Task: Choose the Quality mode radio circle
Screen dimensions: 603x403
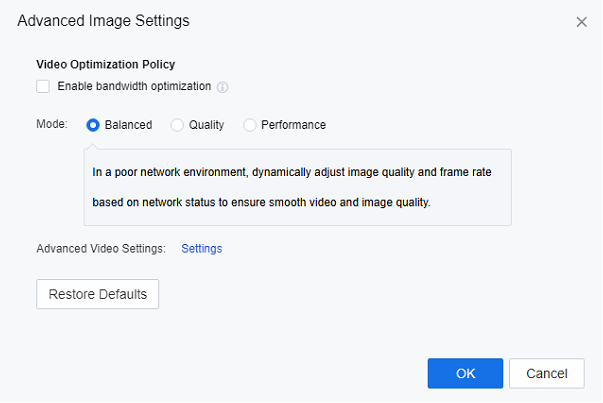Action: pos(177,125)
